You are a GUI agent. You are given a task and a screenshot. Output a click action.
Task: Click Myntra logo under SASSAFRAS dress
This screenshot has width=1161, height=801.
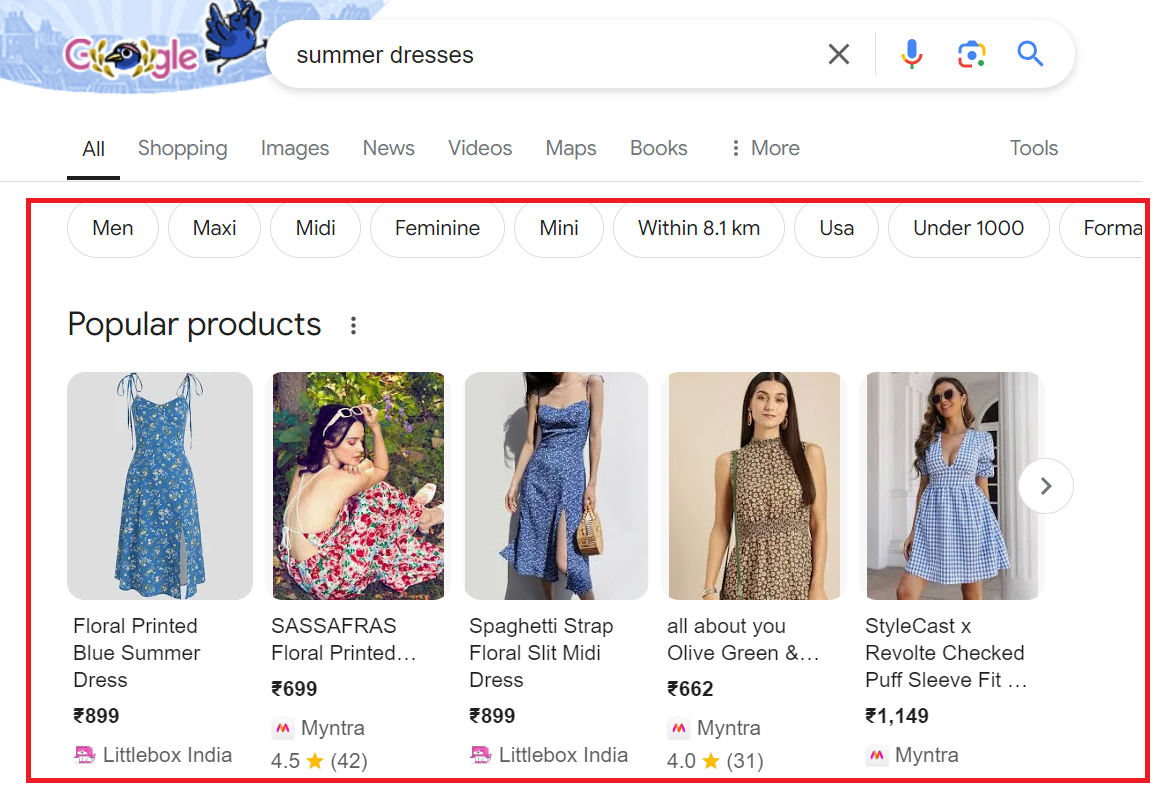coord(282,728)
